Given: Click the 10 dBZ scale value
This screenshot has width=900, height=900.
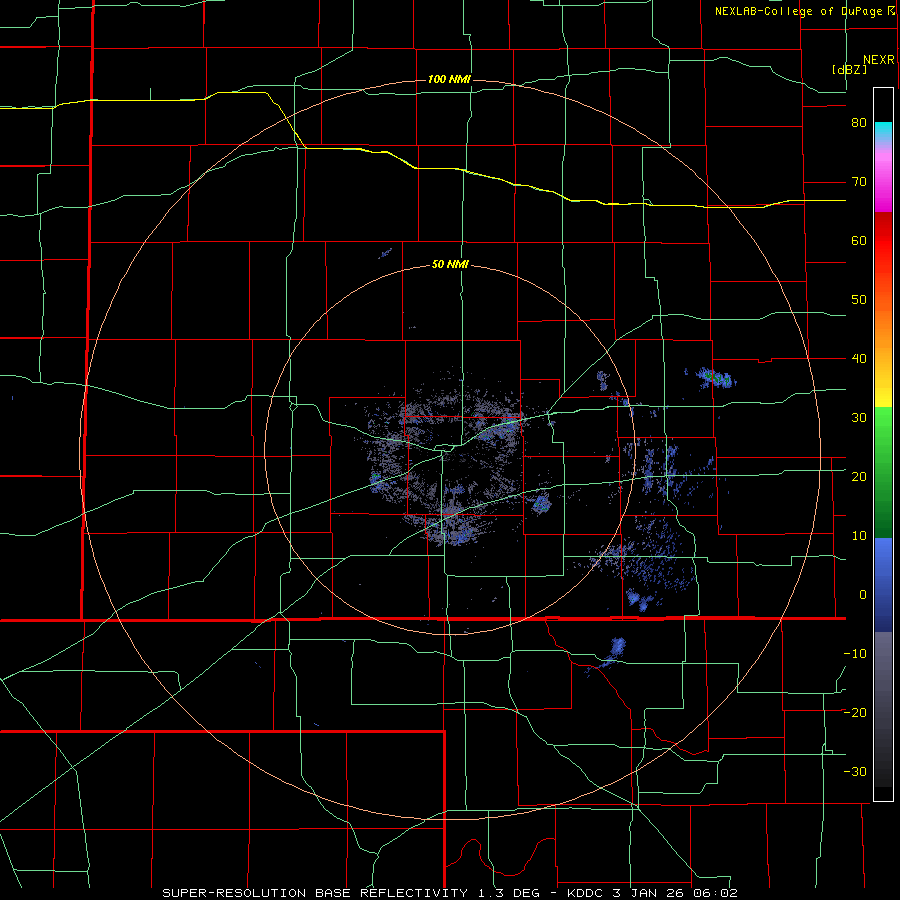Looking at the screenshot, I should coord(859,536).
